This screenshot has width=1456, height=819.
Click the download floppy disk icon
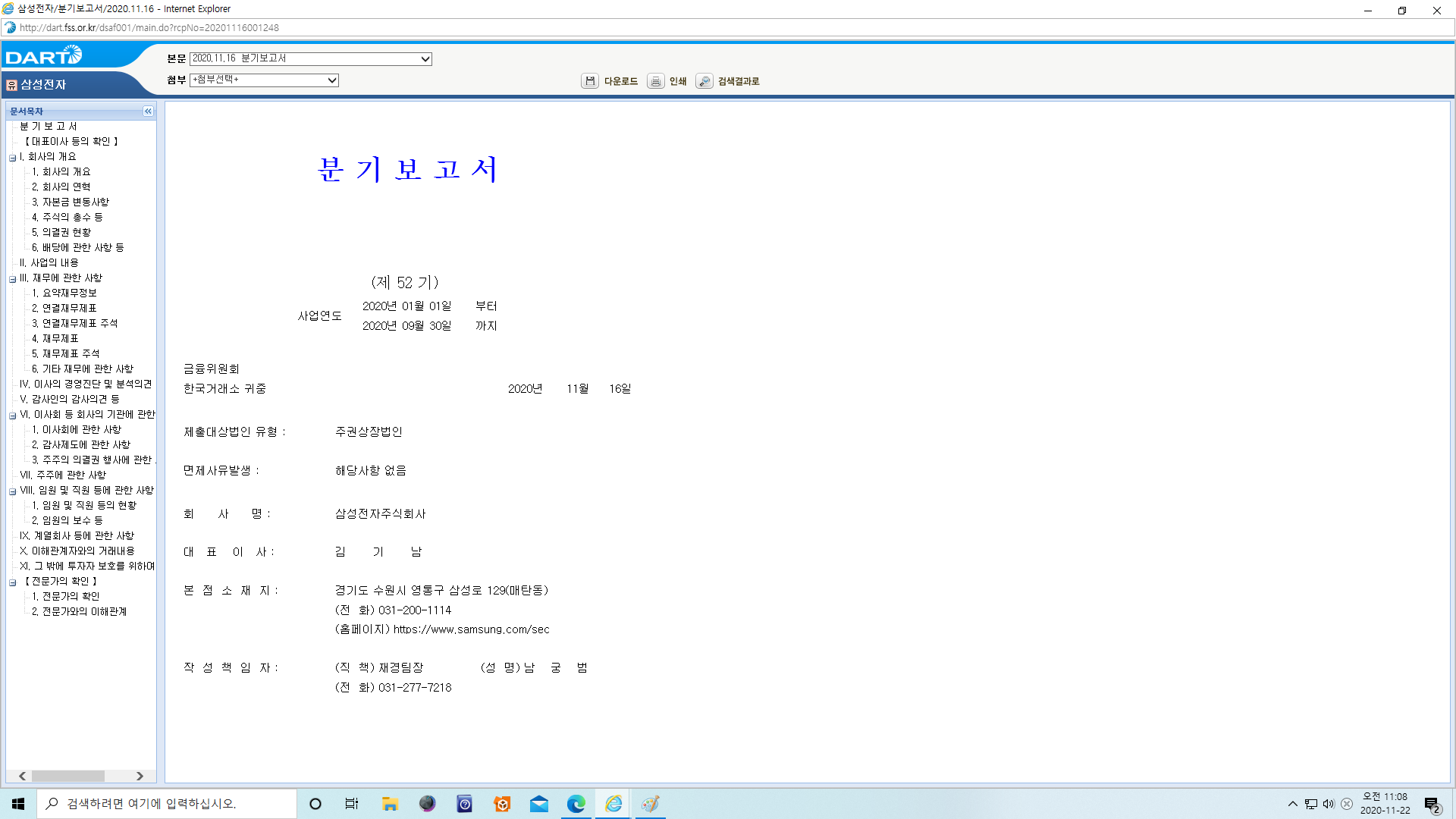pyautogui.click(x=590, y=81)
